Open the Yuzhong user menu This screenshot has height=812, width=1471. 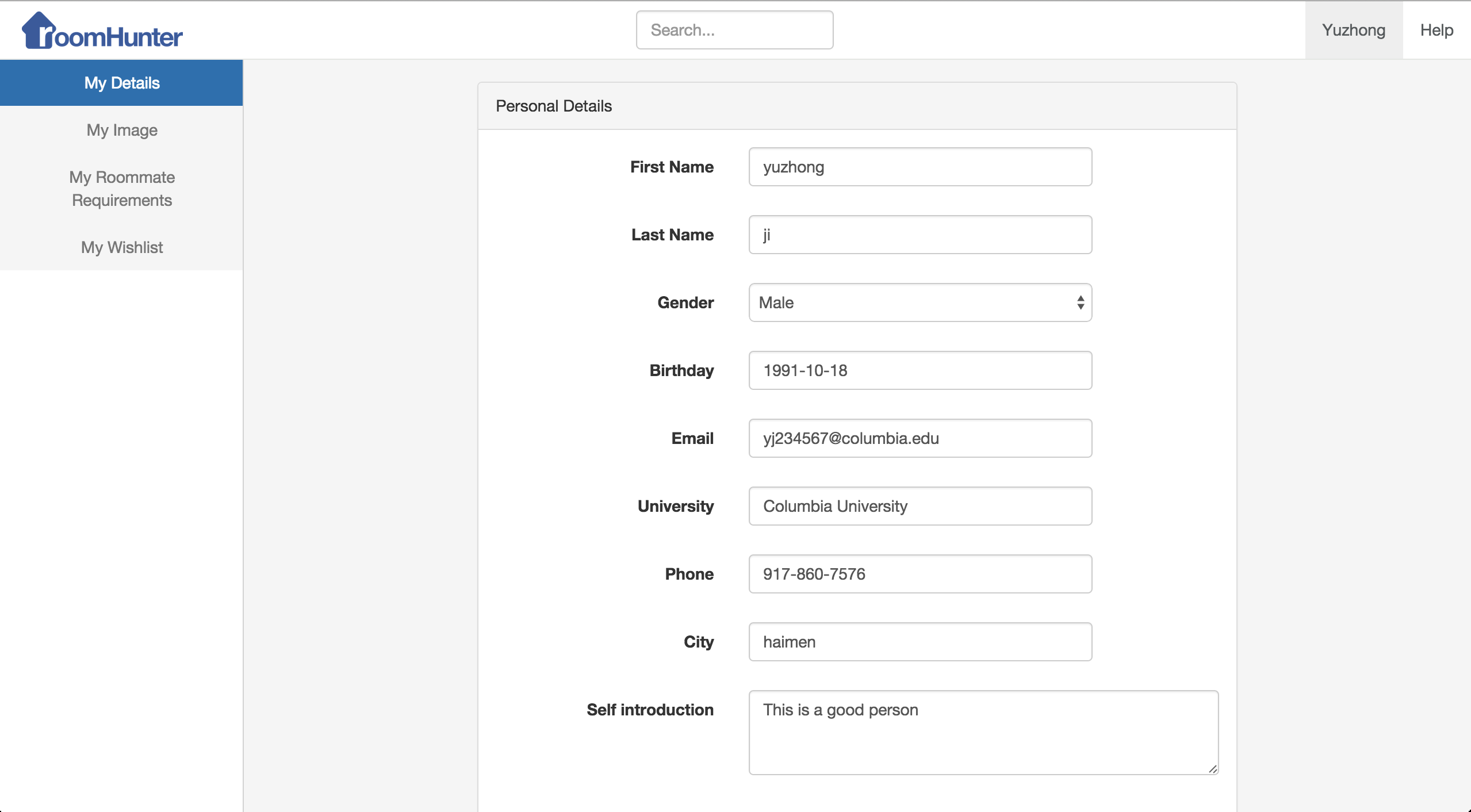(1353, 30)
